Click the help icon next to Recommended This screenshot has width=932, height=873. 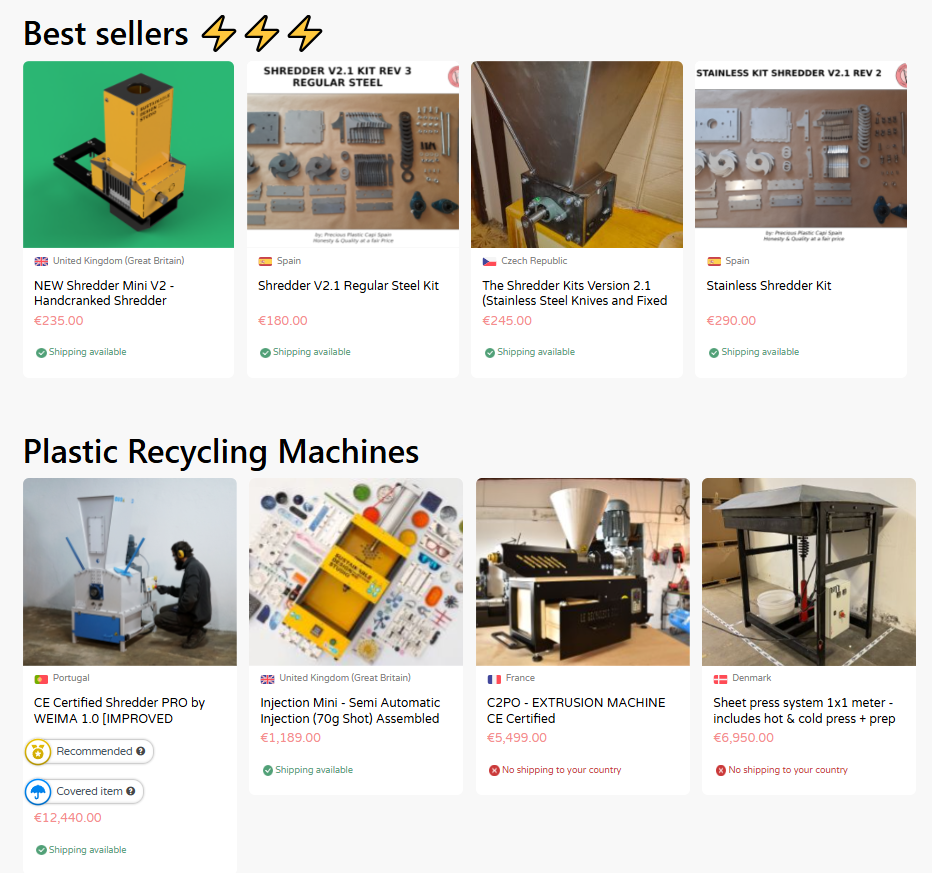click(141, 751)
